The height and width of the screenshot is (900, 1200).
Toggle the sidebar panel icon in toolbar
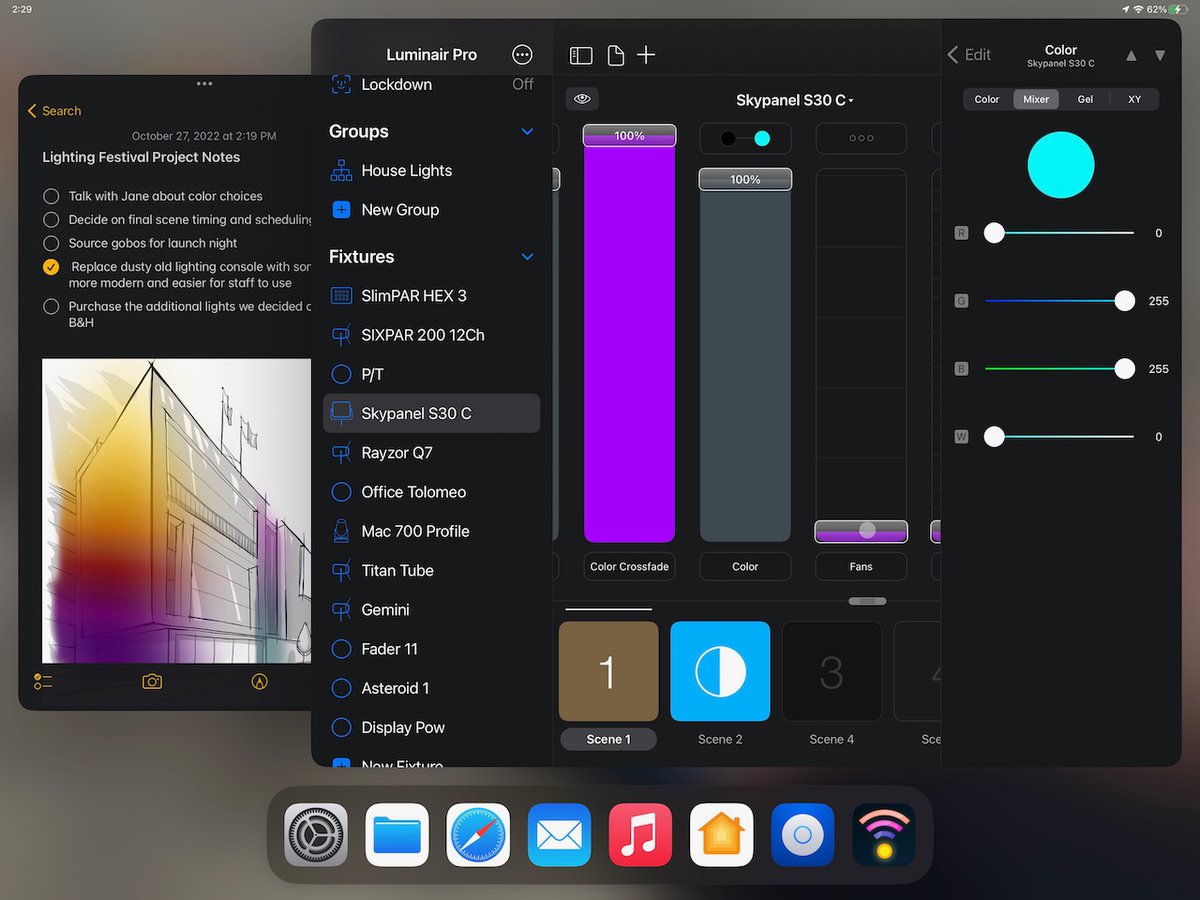click(581, 56)
